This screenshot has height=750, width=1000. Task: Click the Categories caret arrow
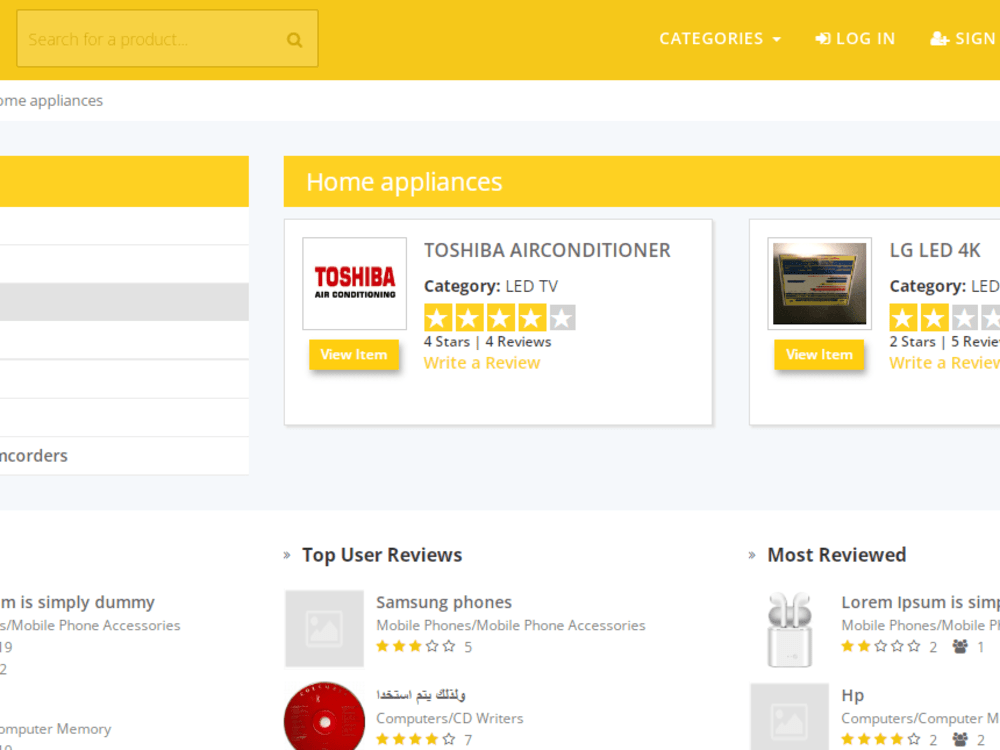(x=776, y=40)
